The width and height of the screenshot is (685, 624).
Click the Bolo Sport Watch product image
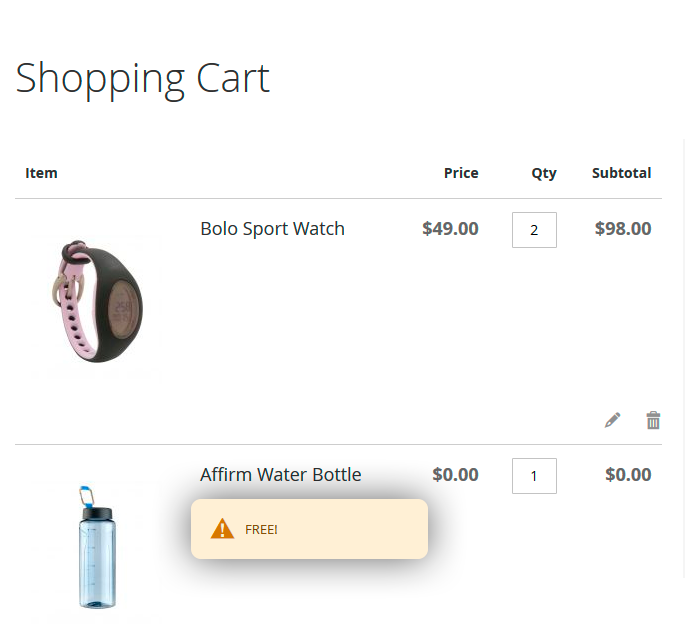(x=95, y=300)
